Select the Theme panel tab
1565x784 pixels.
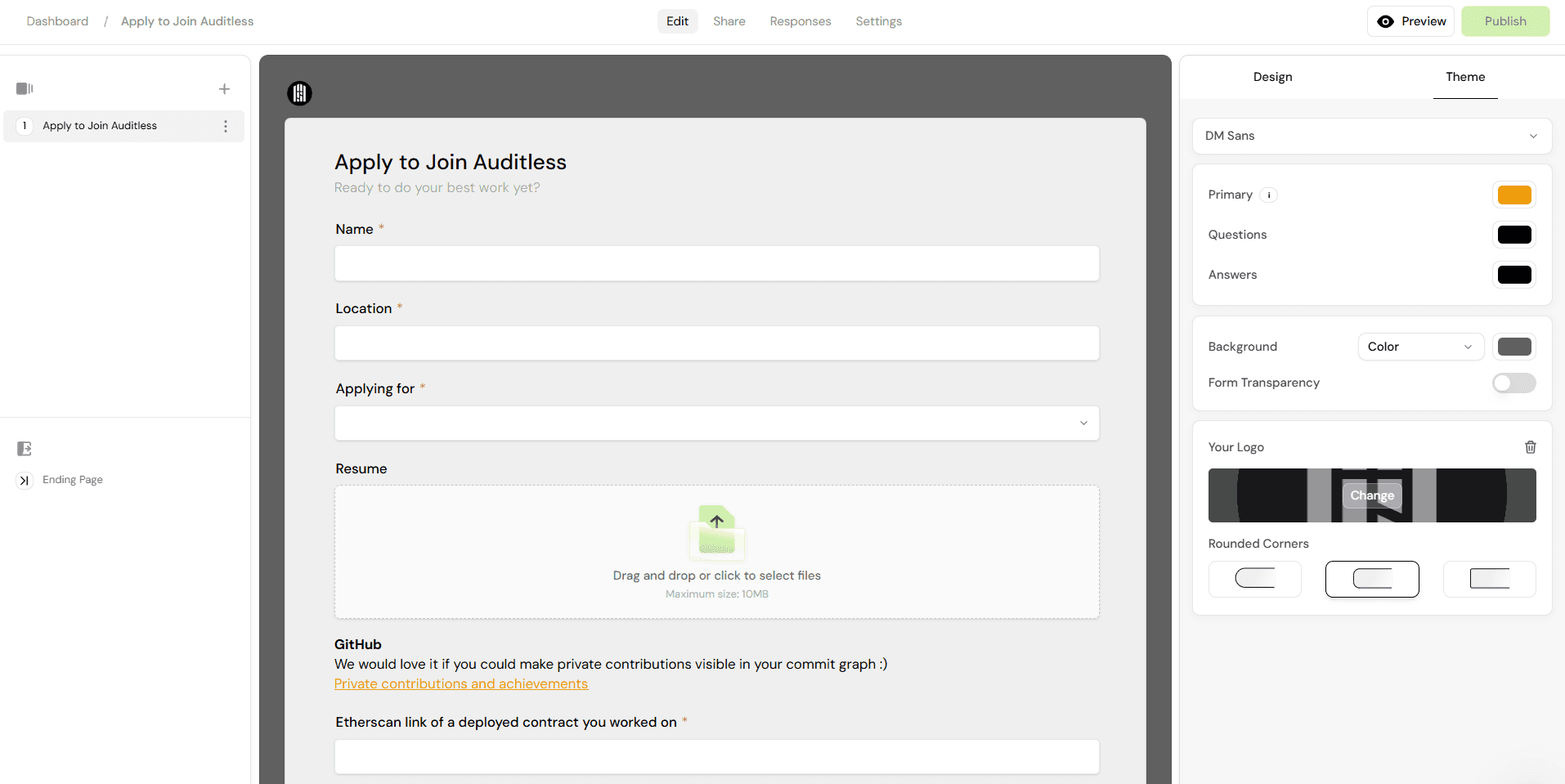click(x=1465, y=77)
